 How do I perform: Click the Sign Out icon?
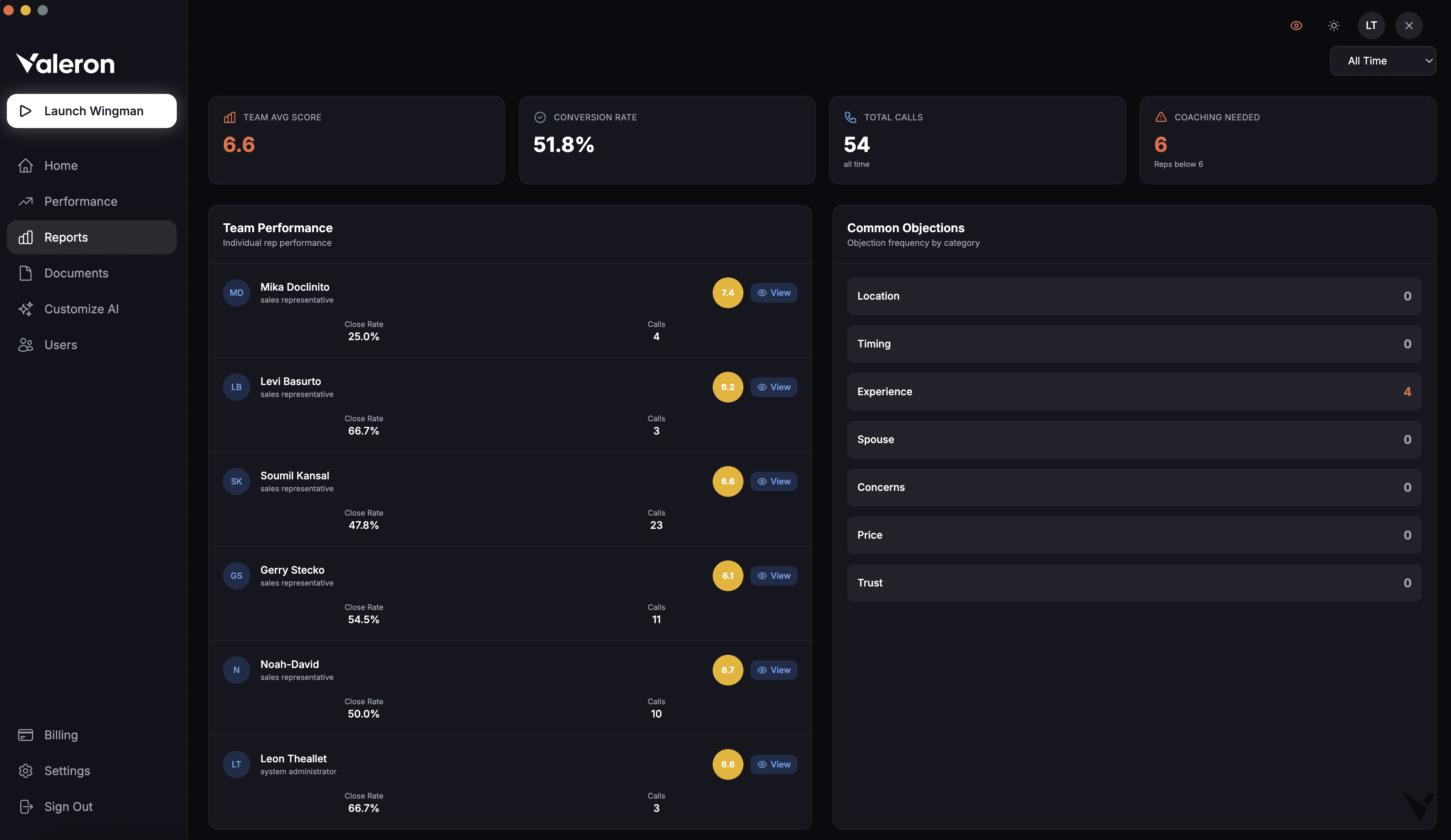(x=25, y=807)
